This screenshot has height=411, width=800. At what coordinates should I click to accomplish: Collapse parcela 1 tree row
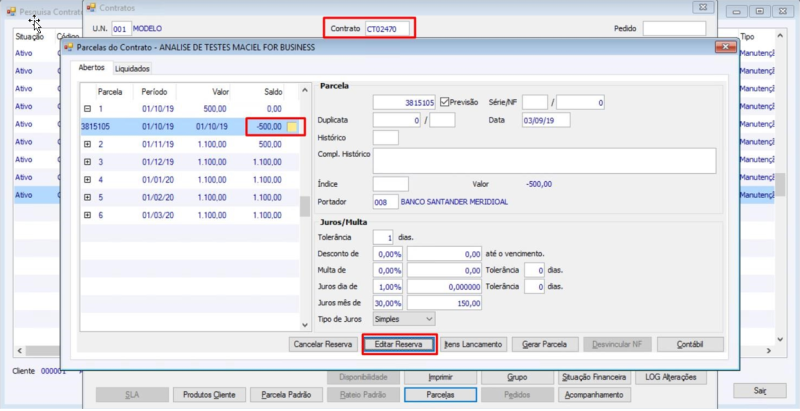tap(87, 109)
